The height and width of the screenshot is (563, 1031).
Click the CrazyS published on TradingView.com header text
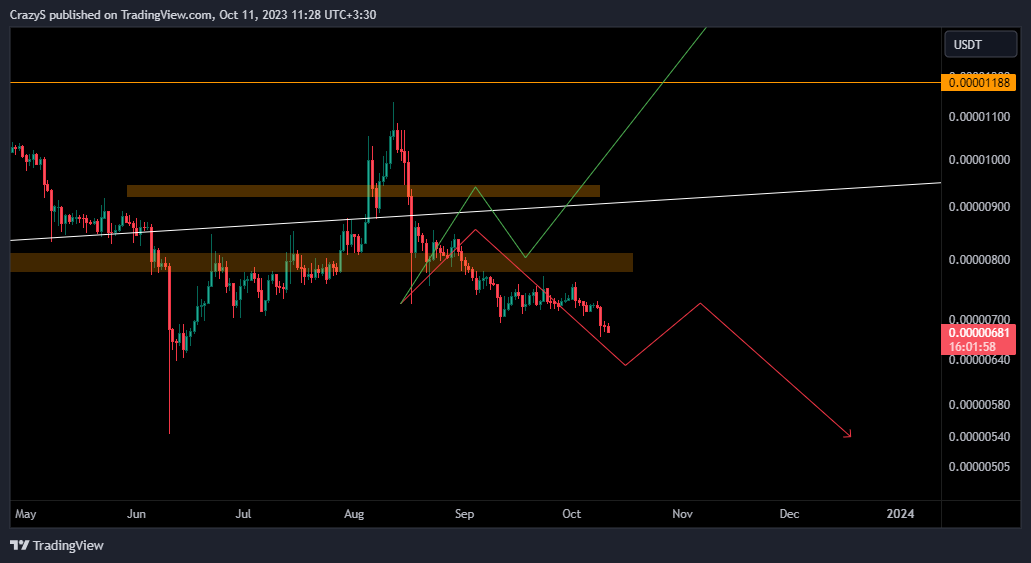193,14
